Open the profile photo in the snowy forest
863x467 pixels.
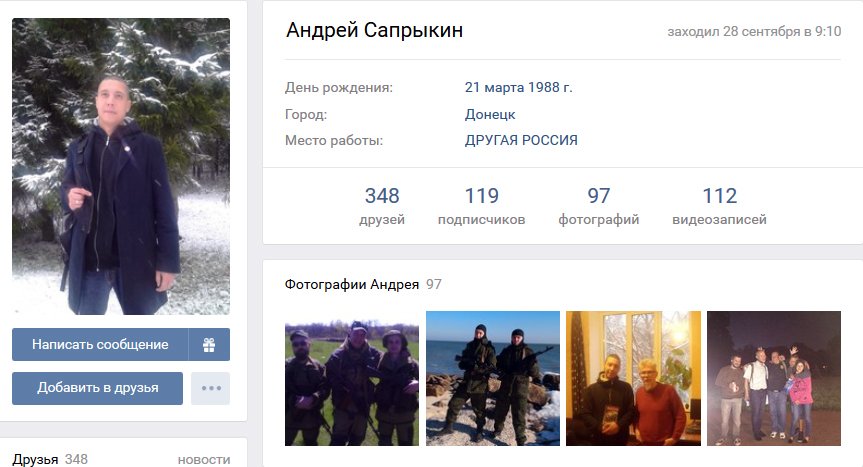point(121,166)
